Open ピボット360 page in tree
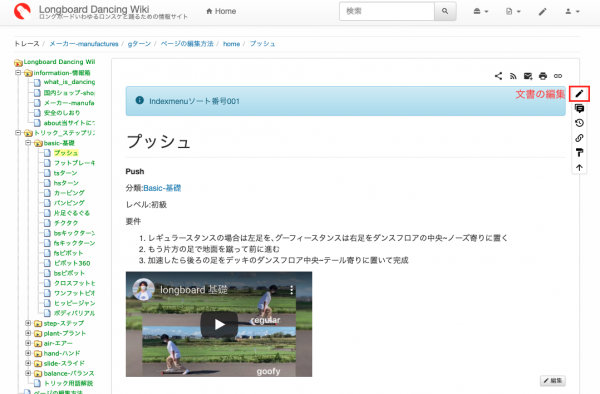Image resolution: width=600 pixels, height=394 pixels. [x=72, y=263]
